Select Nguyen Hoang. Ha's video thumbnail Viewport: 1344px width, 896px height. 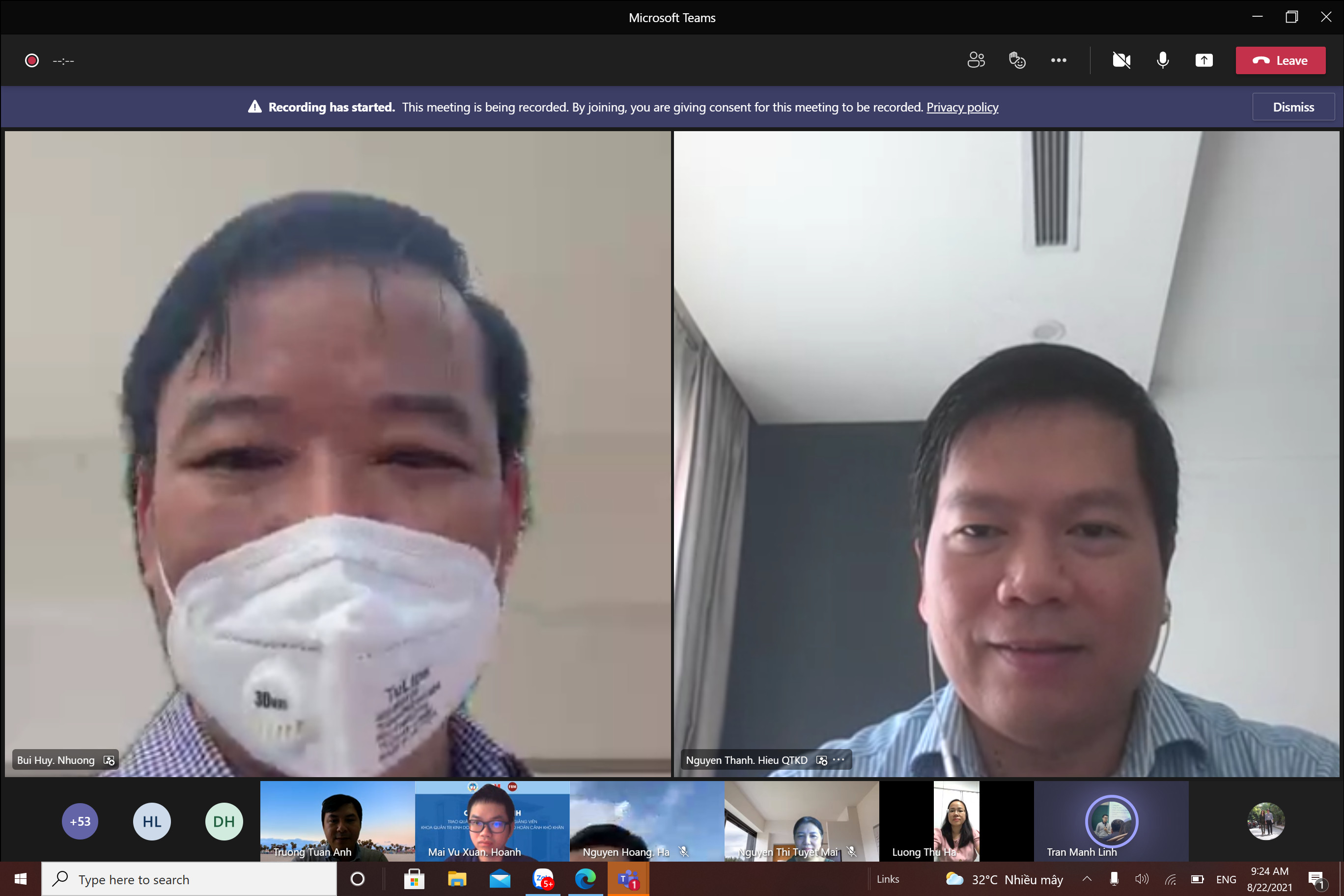[x=647, y=821]
